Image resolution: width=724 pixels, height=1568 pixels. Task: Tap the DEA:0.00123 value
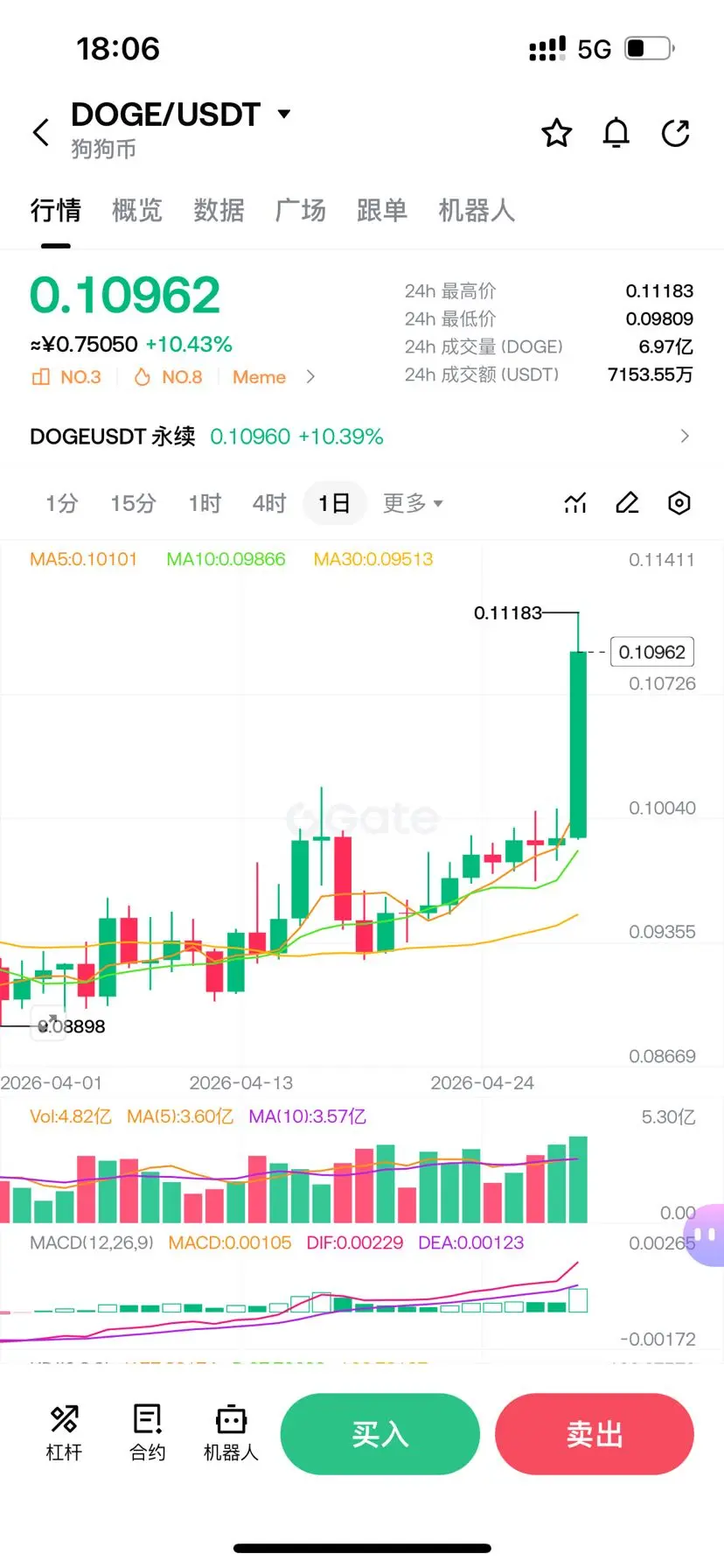point(471,1242)
